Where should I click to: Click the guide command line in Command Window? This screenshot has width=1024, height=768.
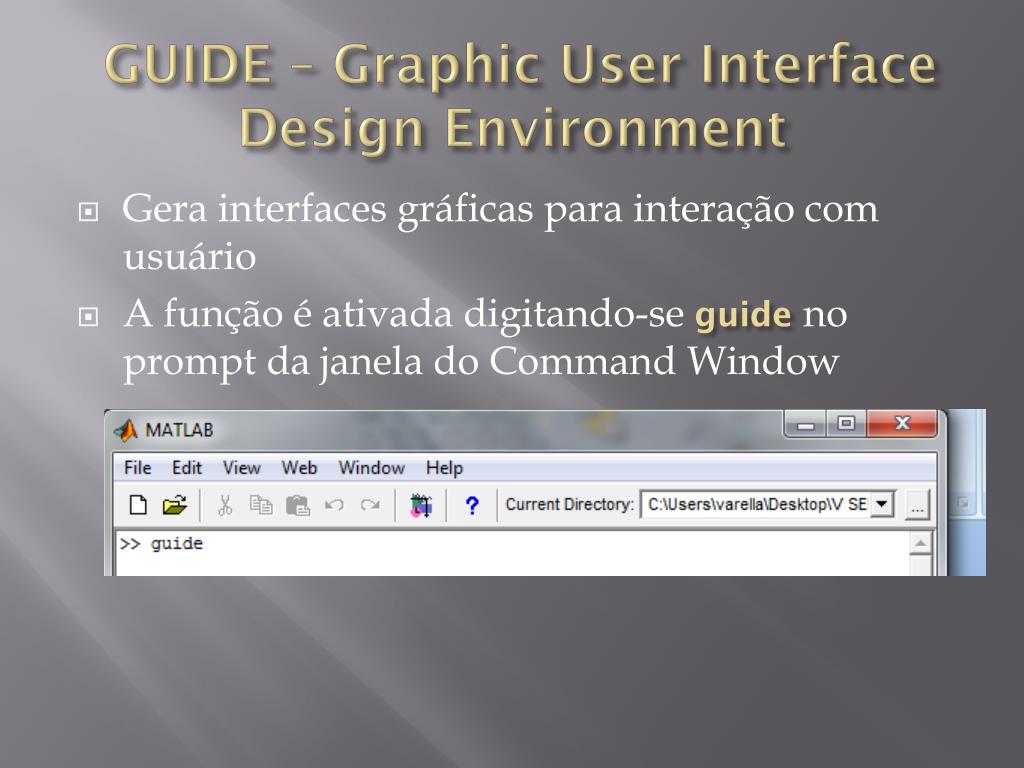pos(161,543)
